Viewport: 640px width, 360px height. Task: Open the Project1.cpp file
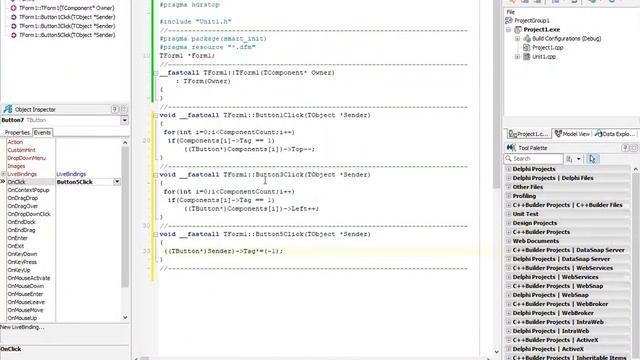tap(547, 48)
